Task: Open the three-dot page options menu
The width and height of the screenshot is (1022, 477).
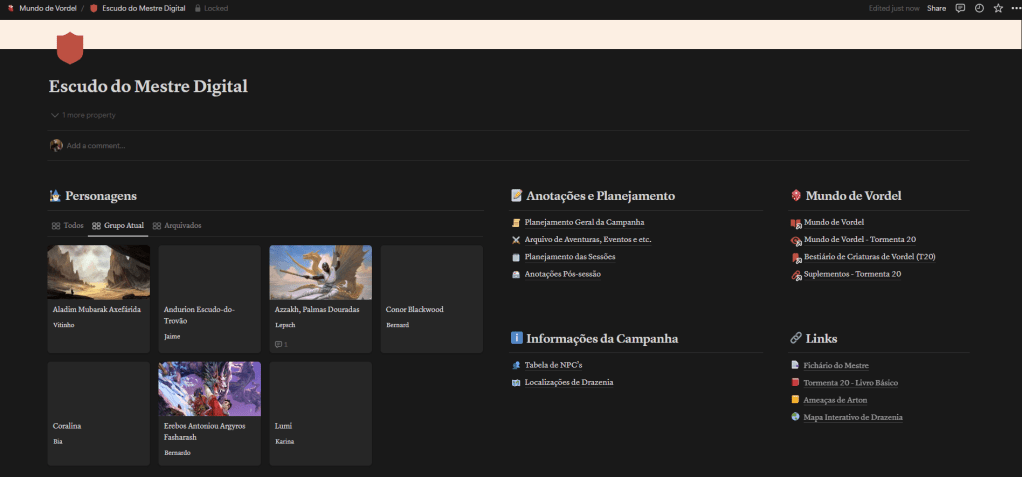Action: [1013, 8]
